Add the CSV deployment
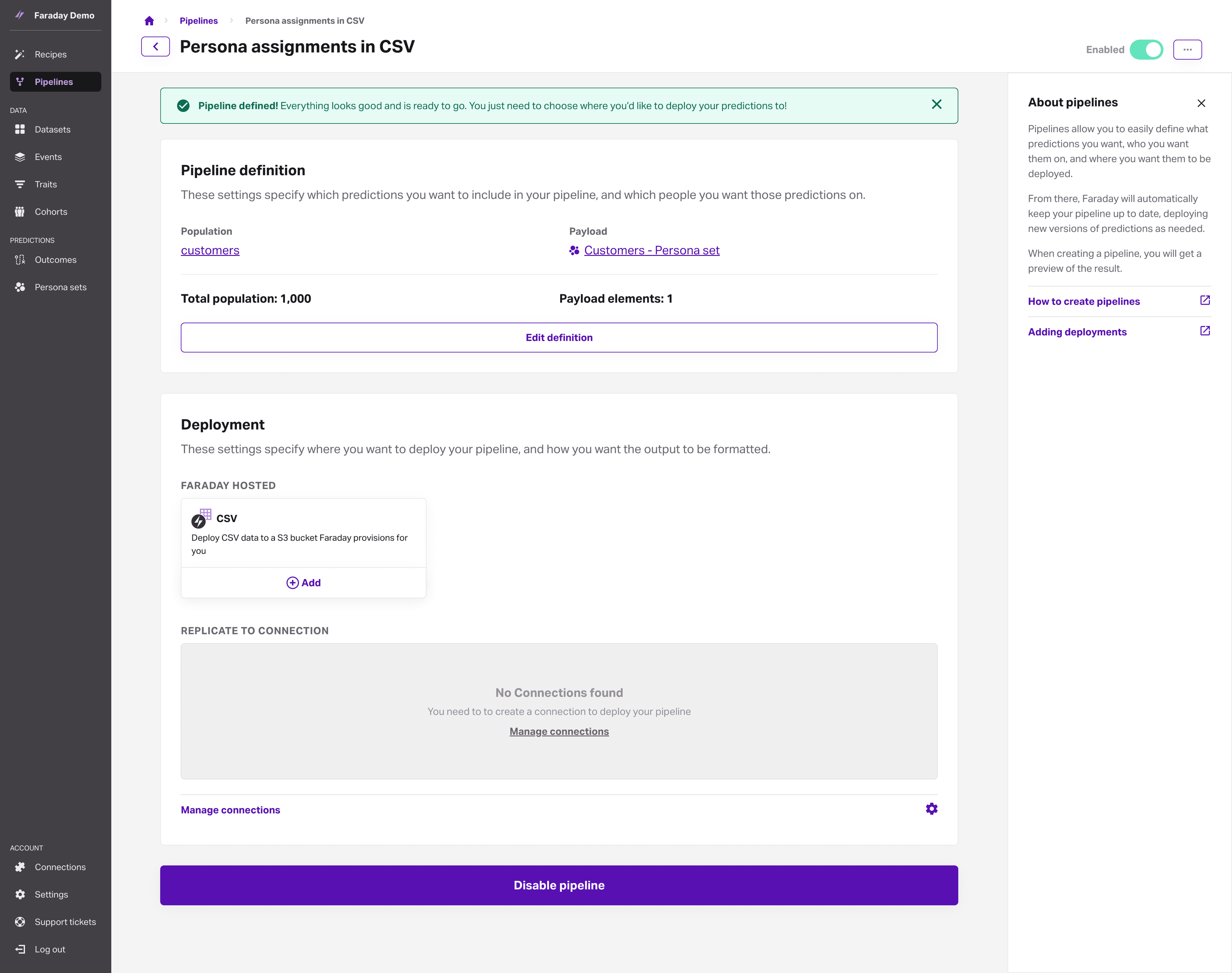Screen dimensions: 1232x973 [x=304, y=582]
